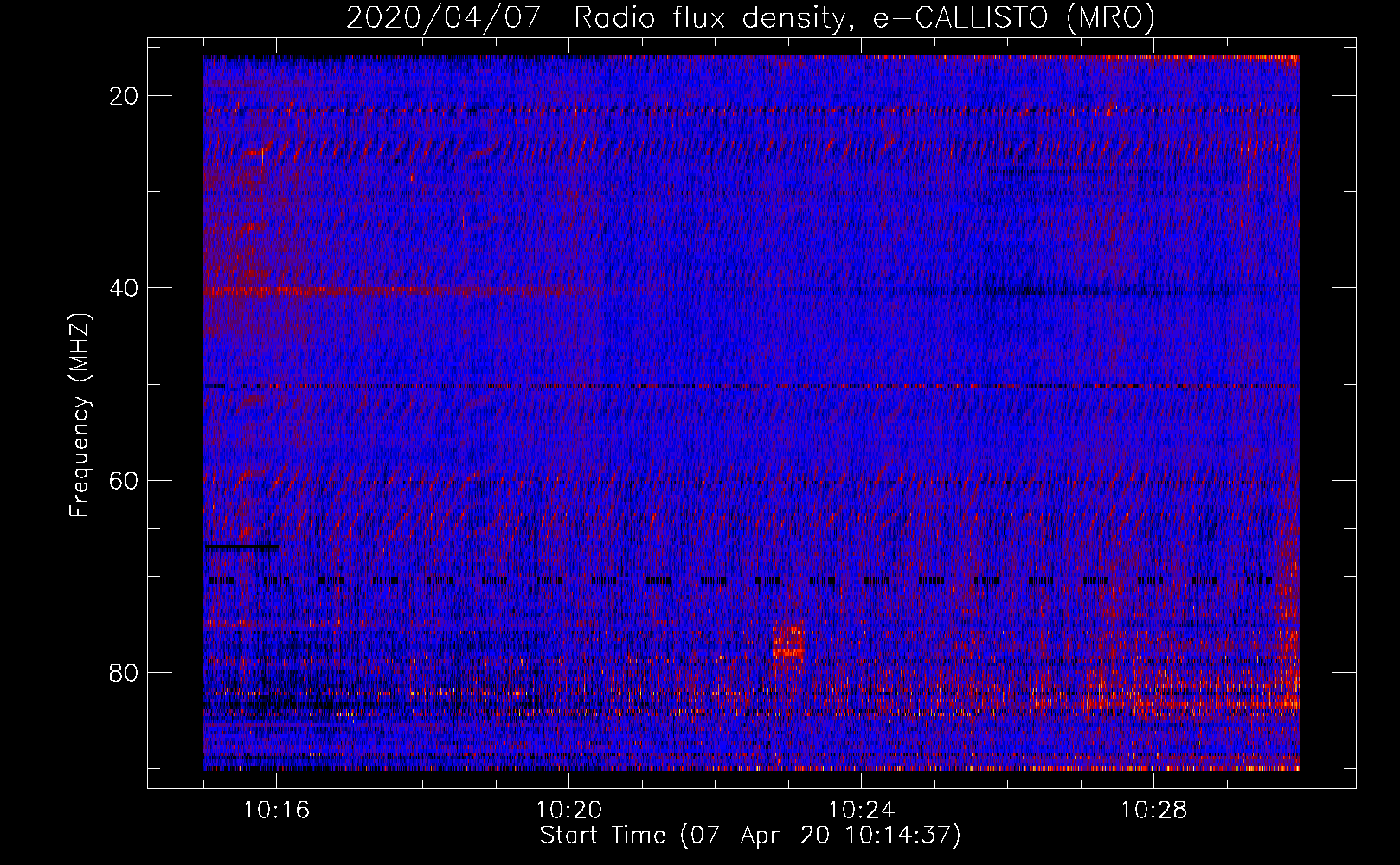Viewport: 1400px width, 865px height.
Task: Click the 10:20 time tick label
Action: (x=568, y=810)
